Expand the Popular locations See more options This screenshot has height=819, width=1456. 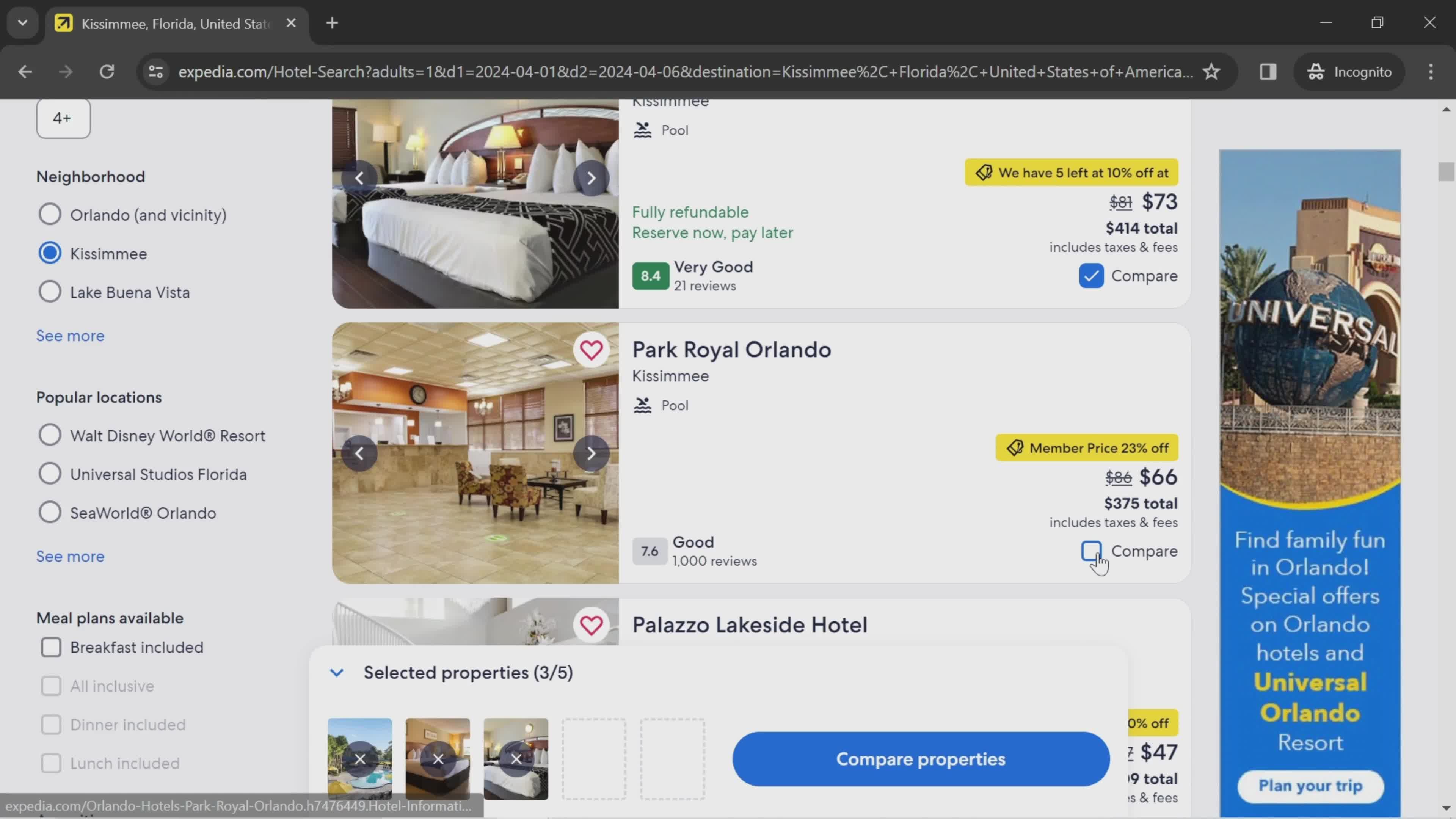(x=70, y=555)
